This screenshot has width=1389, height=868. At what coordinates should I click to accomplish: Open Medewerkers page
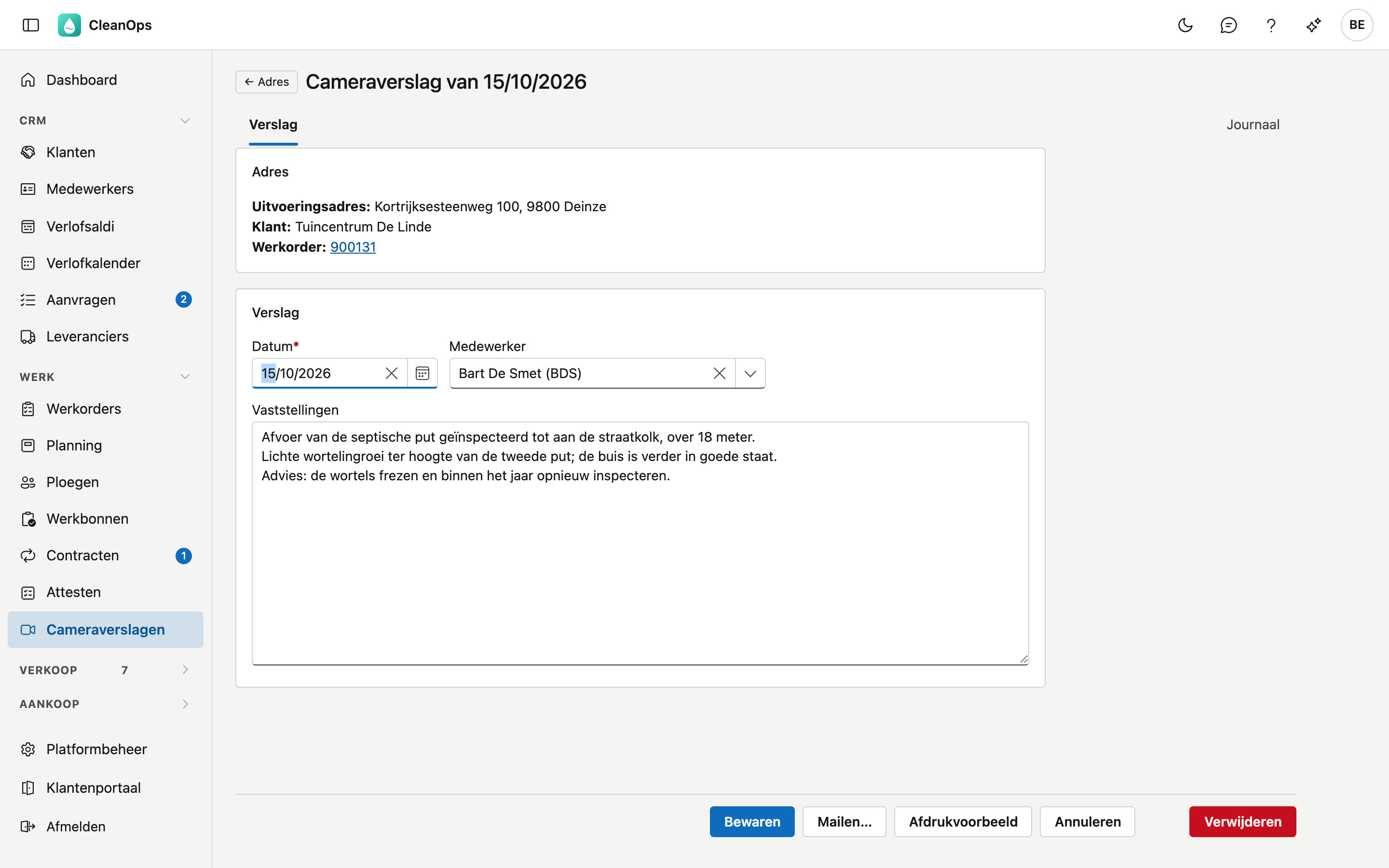pyautogui.click(x=106, y=189)
